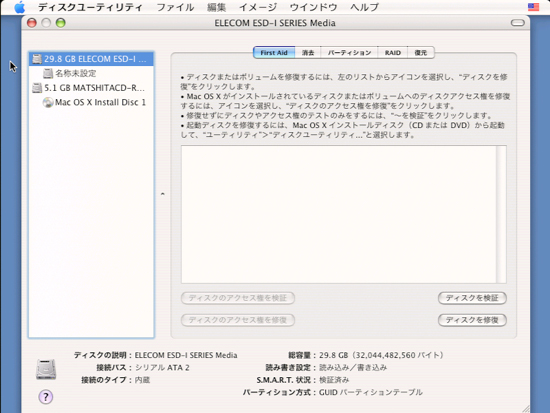550x413 pixels.
Task: Click the 検証済み S.M.A.R.T. status value
Action: tap(334, 380)
